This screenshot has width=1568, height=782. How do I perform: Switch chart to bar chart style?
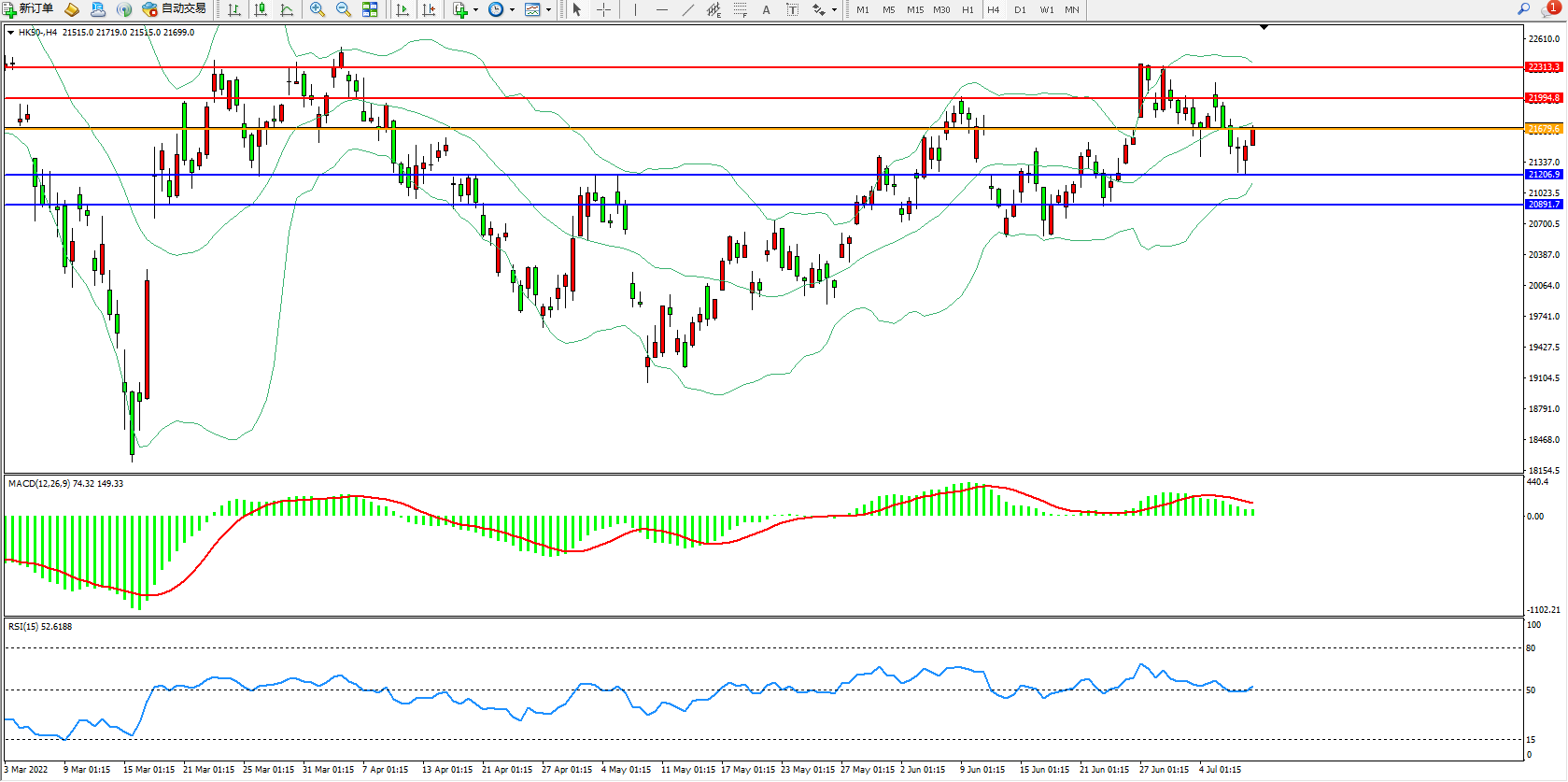[x=234, y=9]
